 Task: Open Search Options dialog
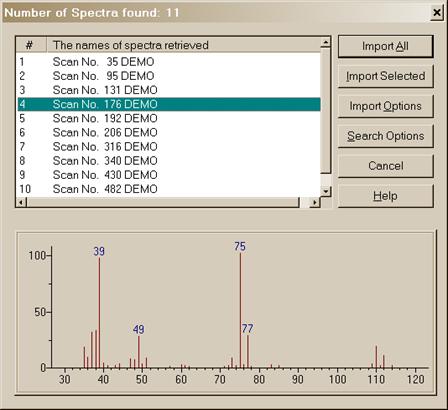pyautogui.click(x=386, y=136)
